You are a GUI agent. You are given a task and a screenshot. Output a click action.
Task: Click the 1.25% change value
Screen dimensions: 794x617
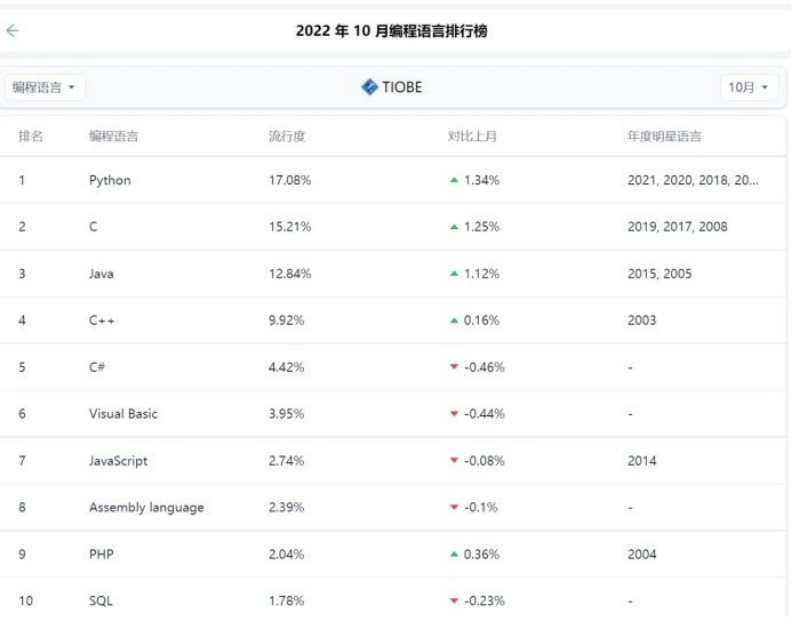point(482,226)
